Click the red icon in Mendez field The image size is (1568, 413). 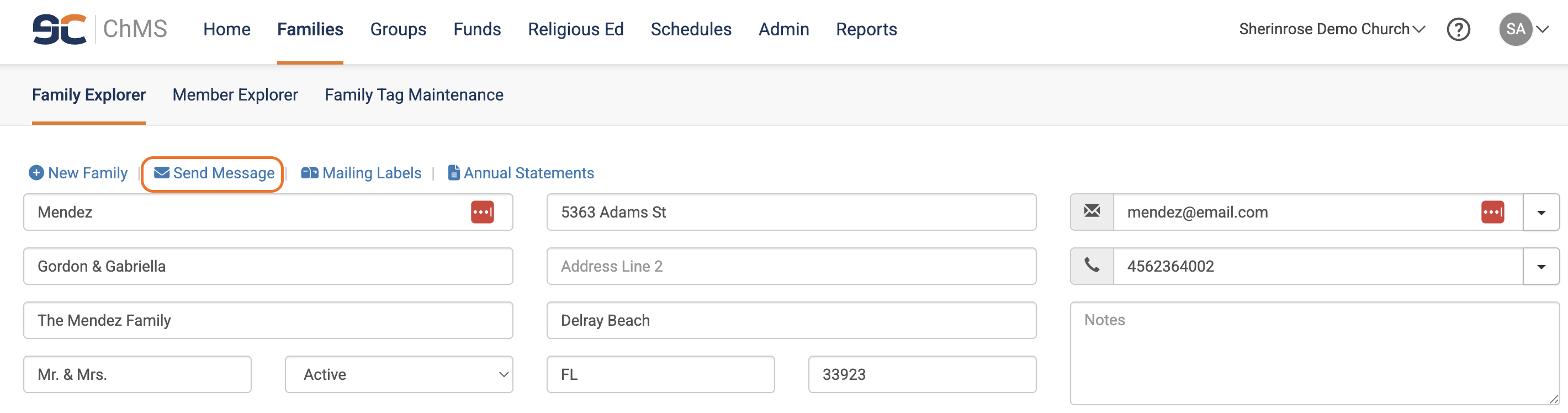(x=482, y=212)
